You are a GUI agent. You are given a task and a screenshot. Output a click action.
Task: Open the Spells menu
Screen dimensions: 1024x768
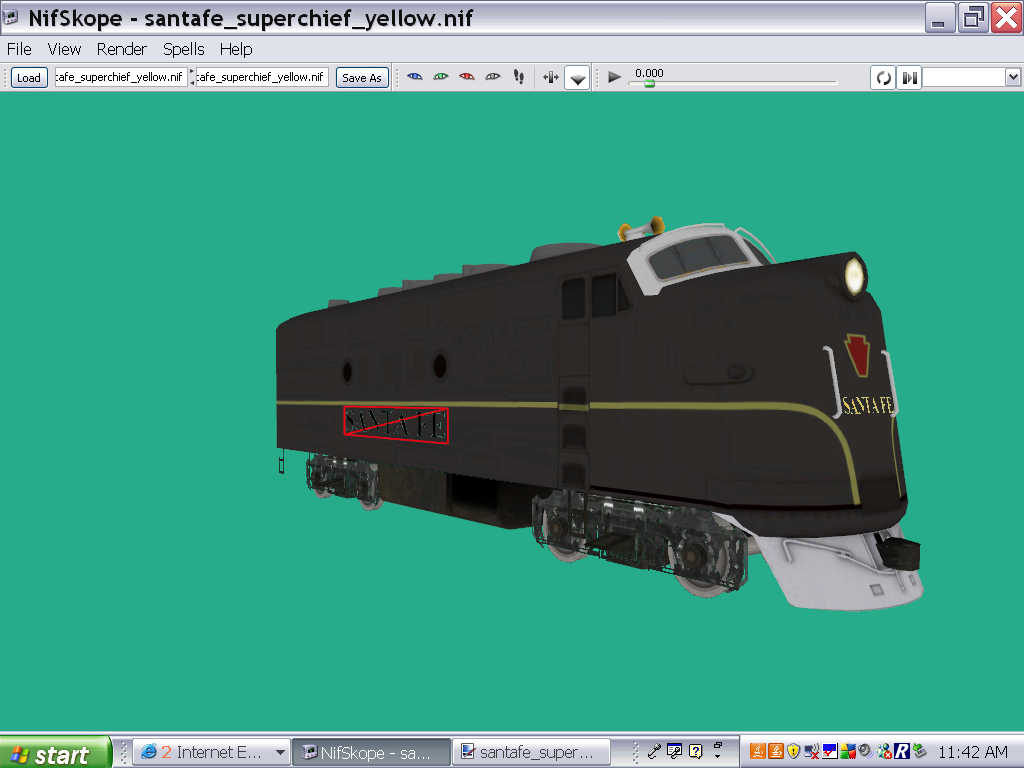pyautogui.click(x=184, y=49)
